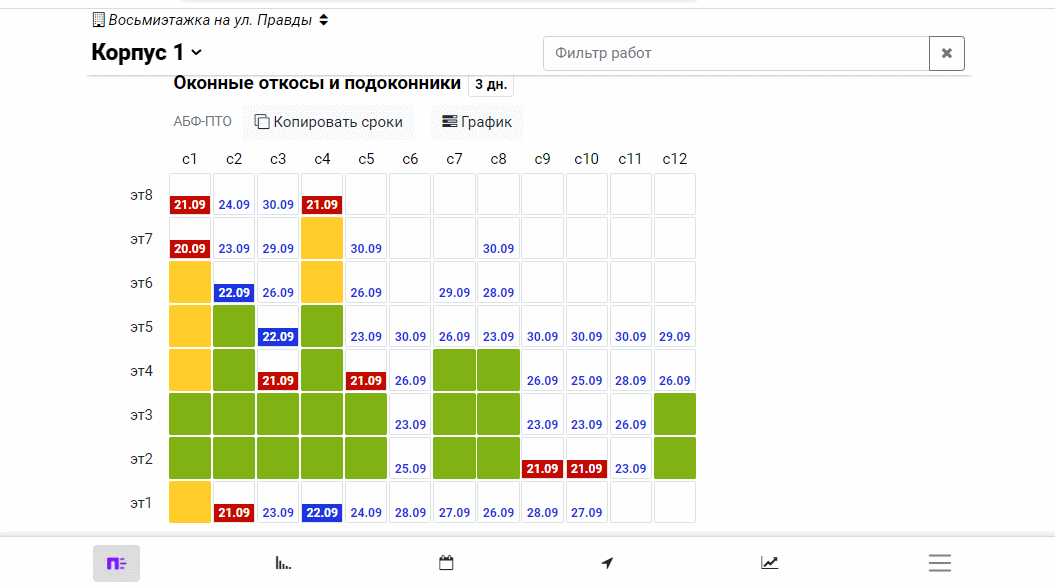
Task: Click the с6 section column header
Action: (x=410, y=159)
